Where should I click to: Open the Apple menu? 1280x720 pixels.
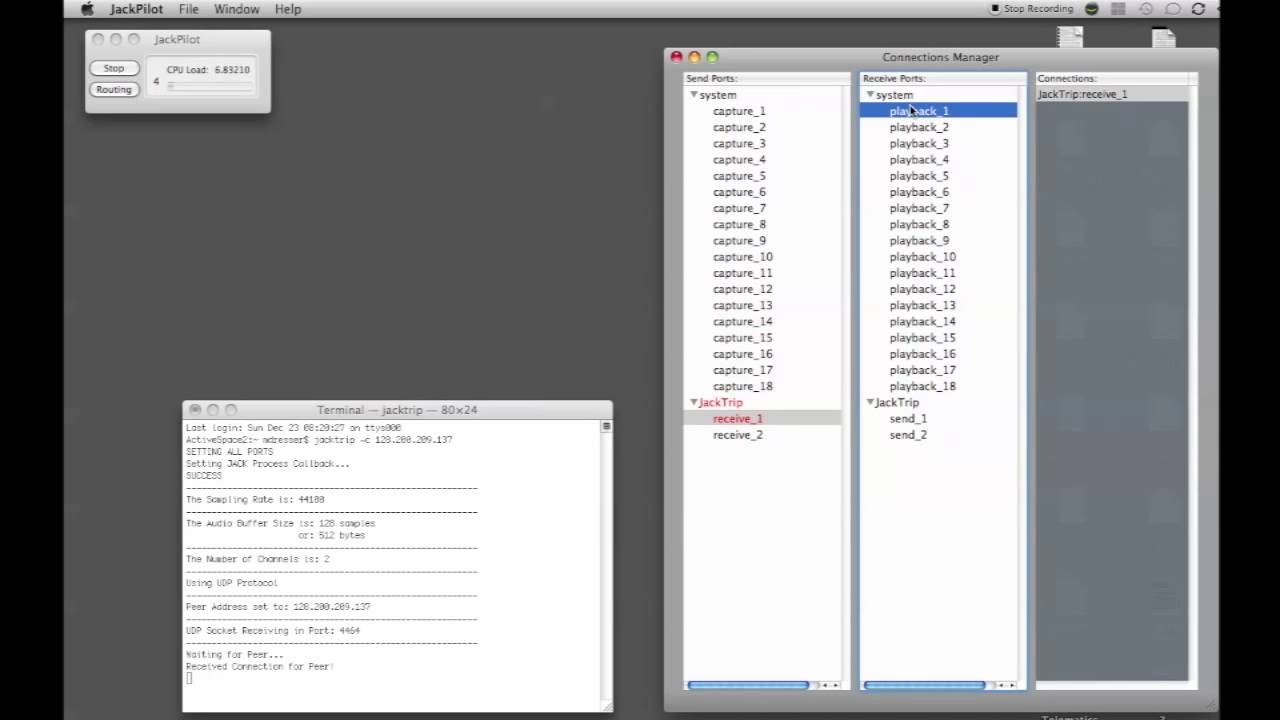pos(87,9)
